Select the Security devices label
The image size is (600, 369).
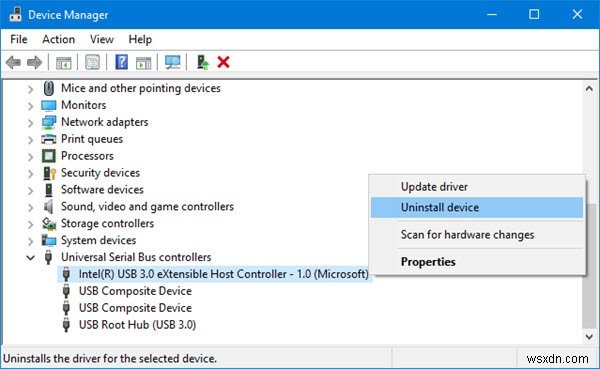100,173
